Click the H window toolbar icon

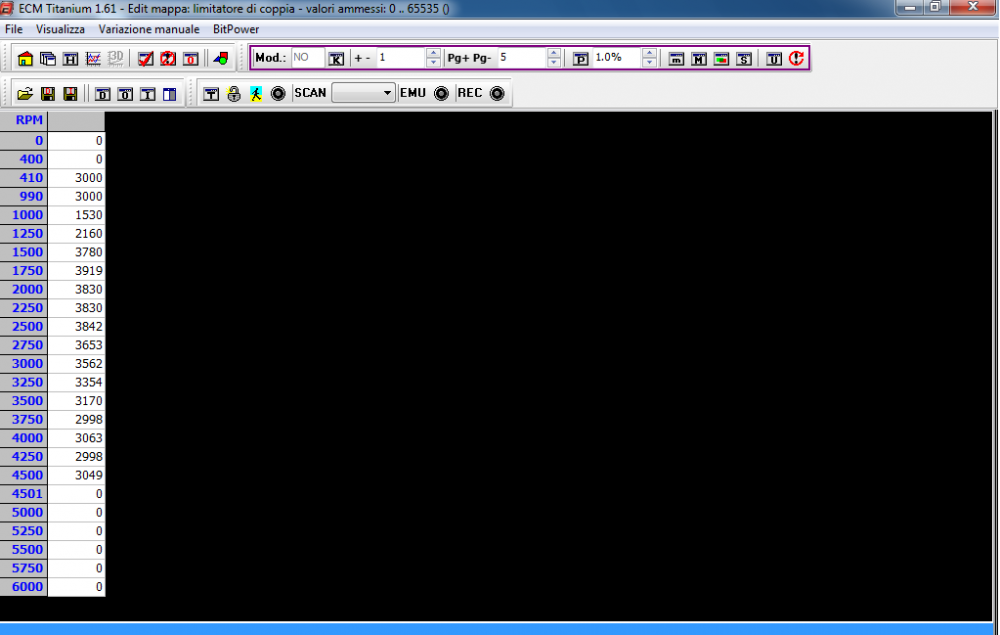click(x=70, y=59)
